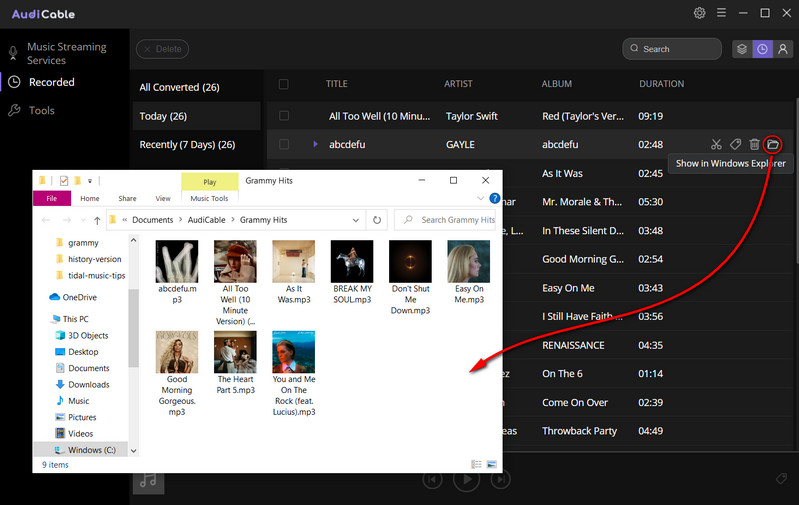Click Throwback Party album cell
The width and height of the screenshot is (799, 505).
coord(579,431)
